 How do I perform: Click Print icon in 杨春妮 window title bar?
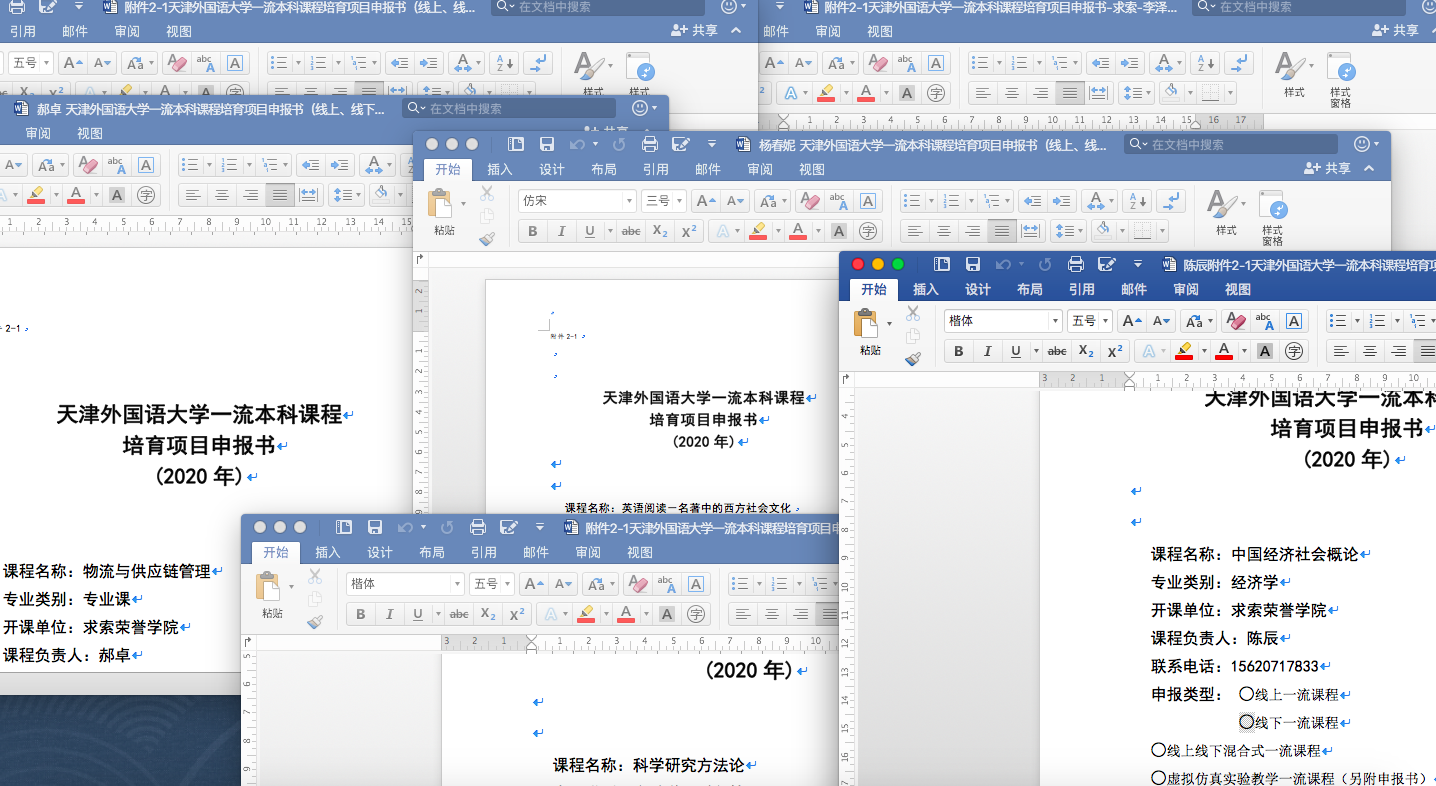pos(650,144)
